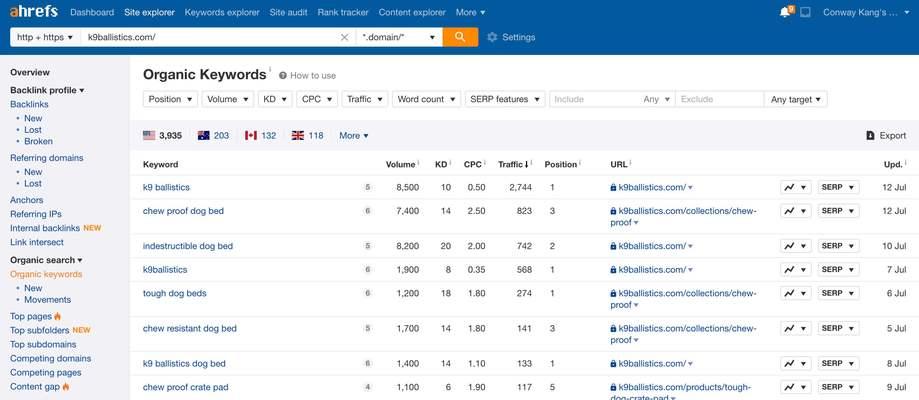Open the Rank tracker nav item
This screenshot has height=400, width=919.
[x=343, y=12]
